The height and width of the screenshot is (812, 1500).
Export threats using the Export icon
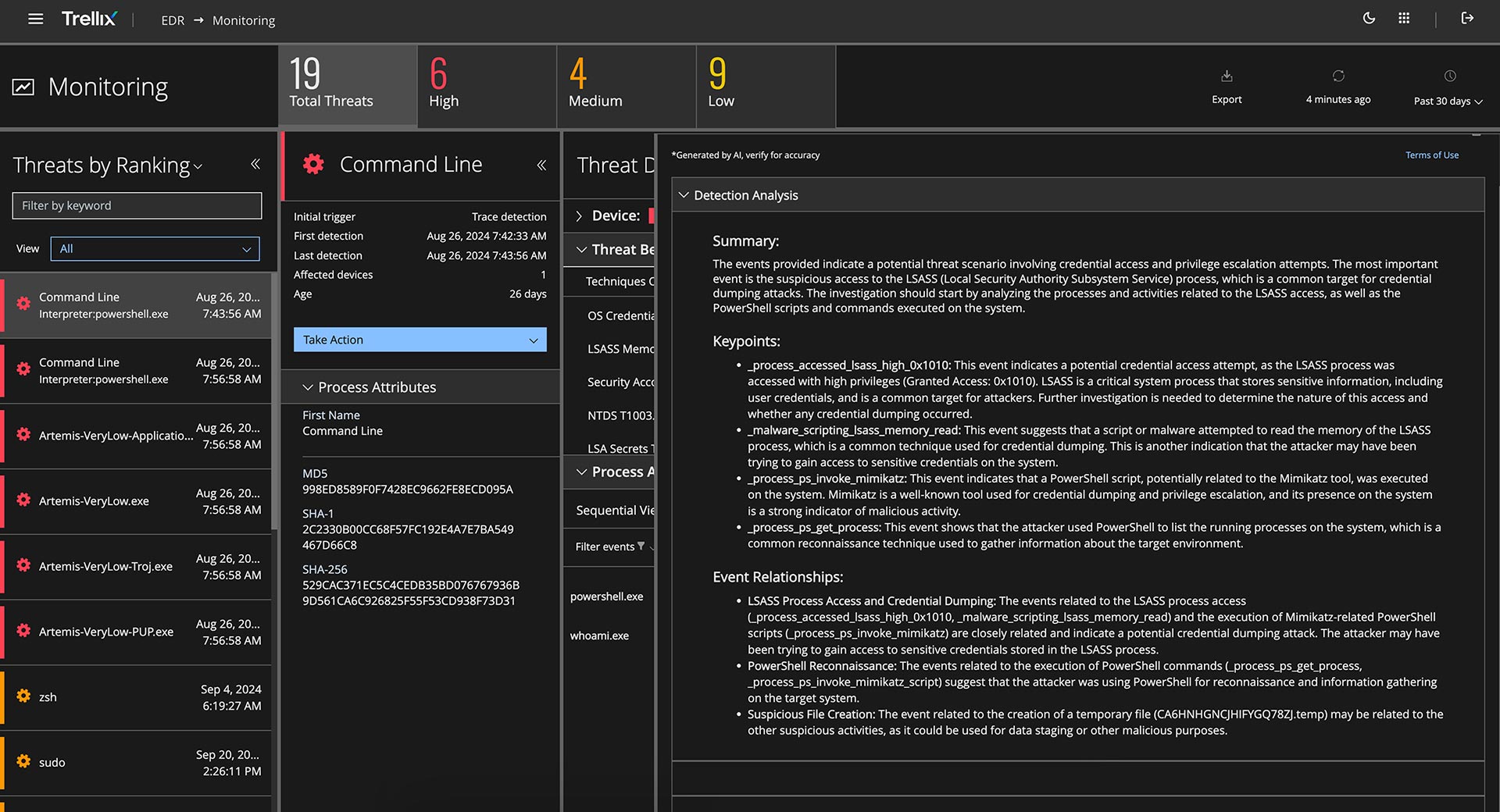pyautogui.click(x=1227, y=77)
